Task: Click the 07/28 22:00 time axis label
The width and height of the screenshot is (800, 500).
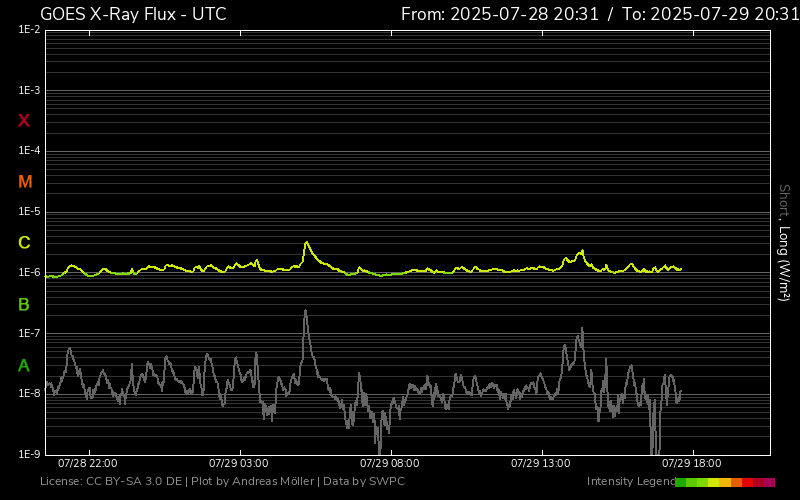Action: pyautogui.click(x=88, y=464)
